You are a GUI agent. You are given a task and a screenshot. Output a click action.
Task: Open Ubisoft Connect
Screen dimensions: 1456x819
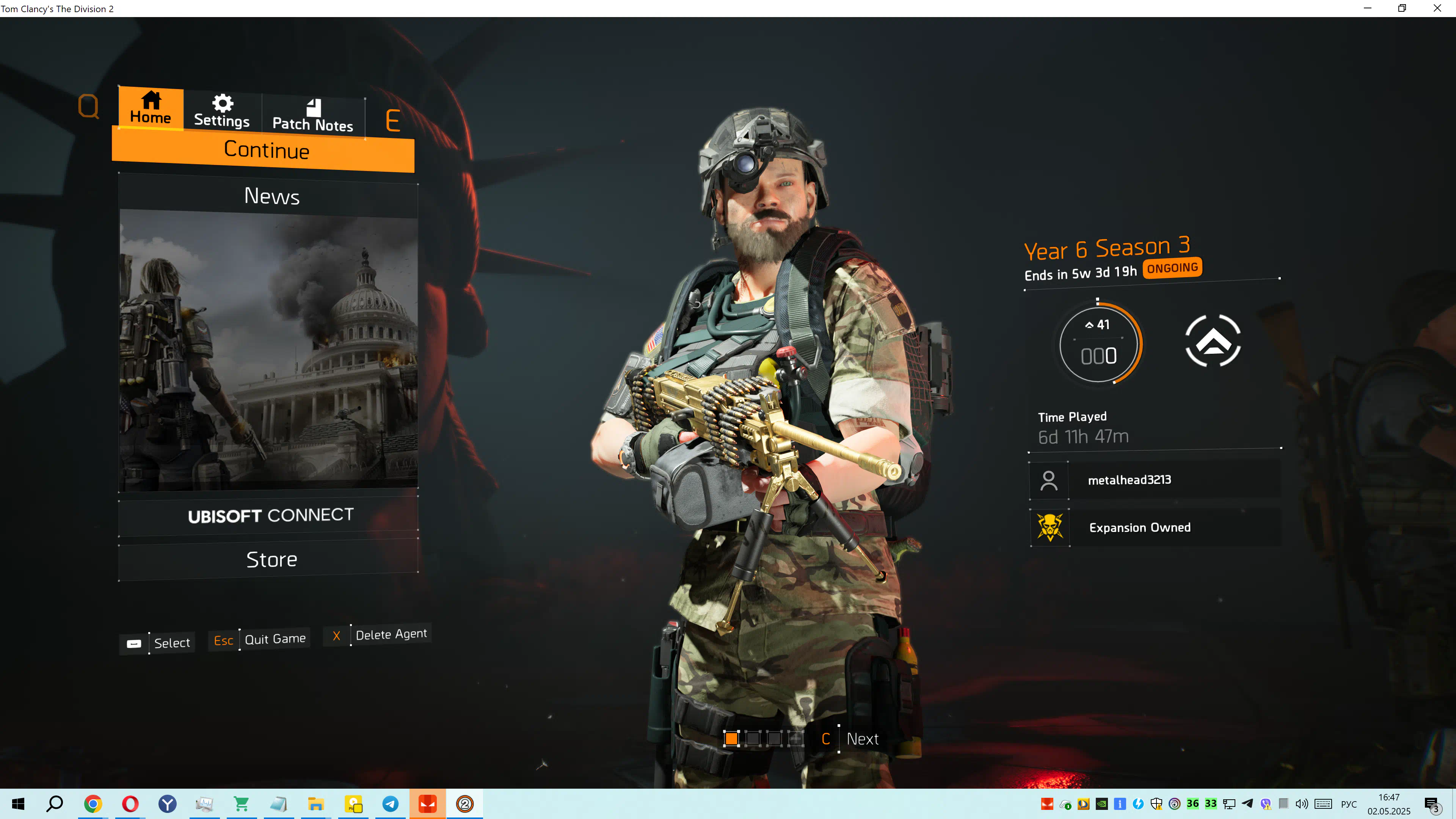[x=269, y=516]
